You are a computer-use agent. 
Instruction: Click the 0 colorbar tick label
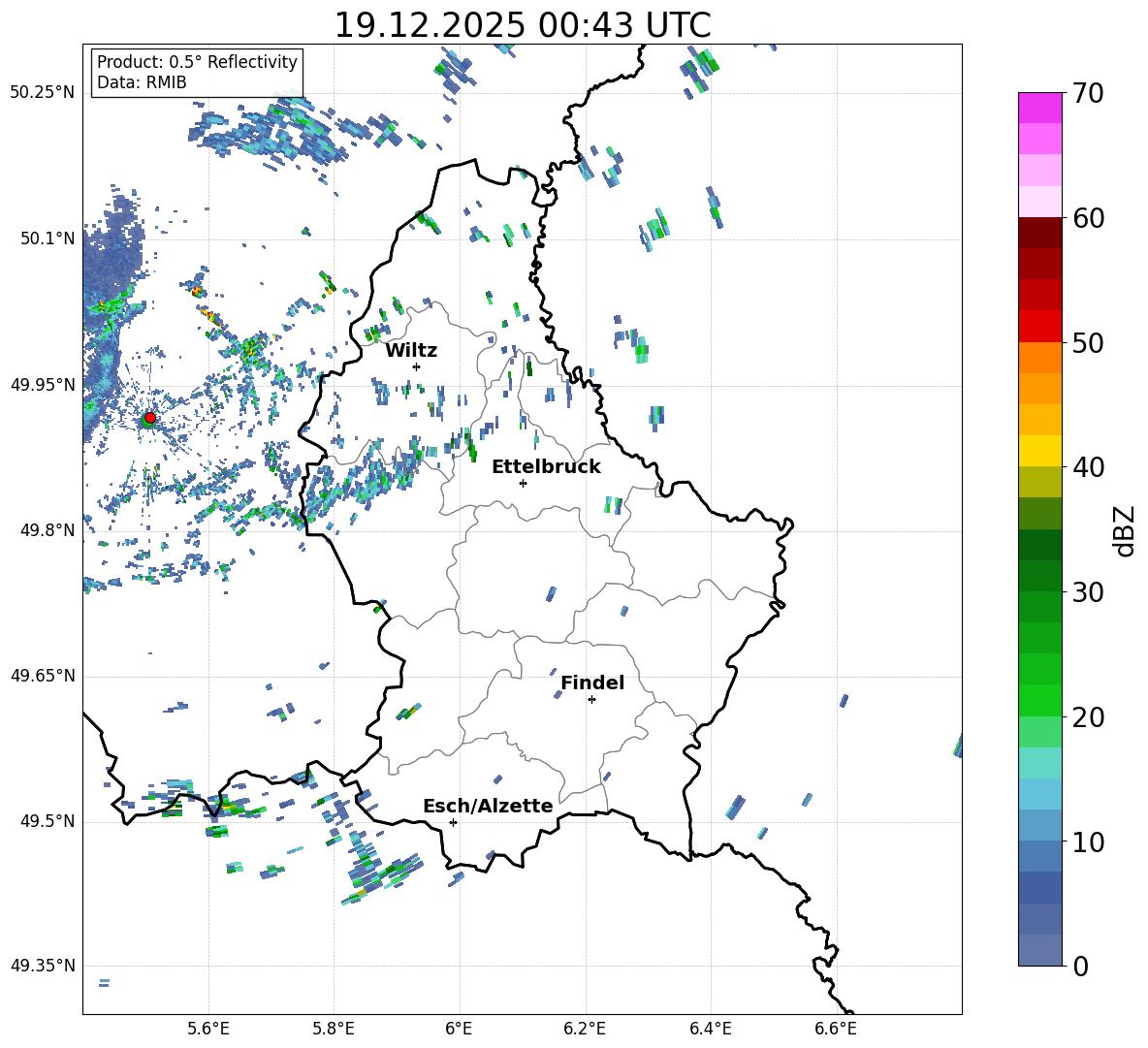1081,967
